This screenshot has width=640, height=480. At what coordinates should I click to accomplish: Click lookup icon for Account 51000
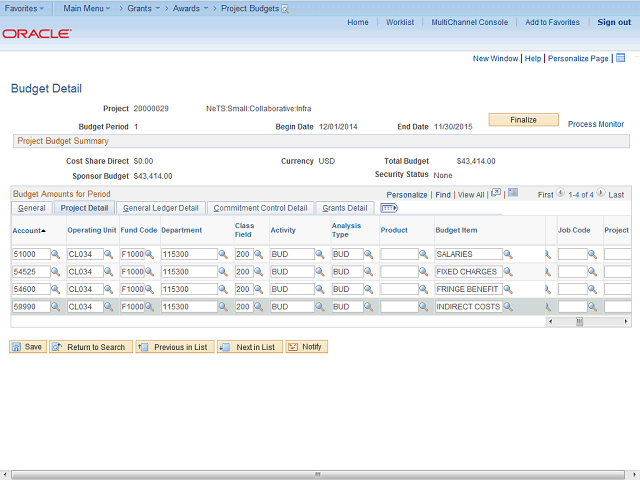pos(56,255)
